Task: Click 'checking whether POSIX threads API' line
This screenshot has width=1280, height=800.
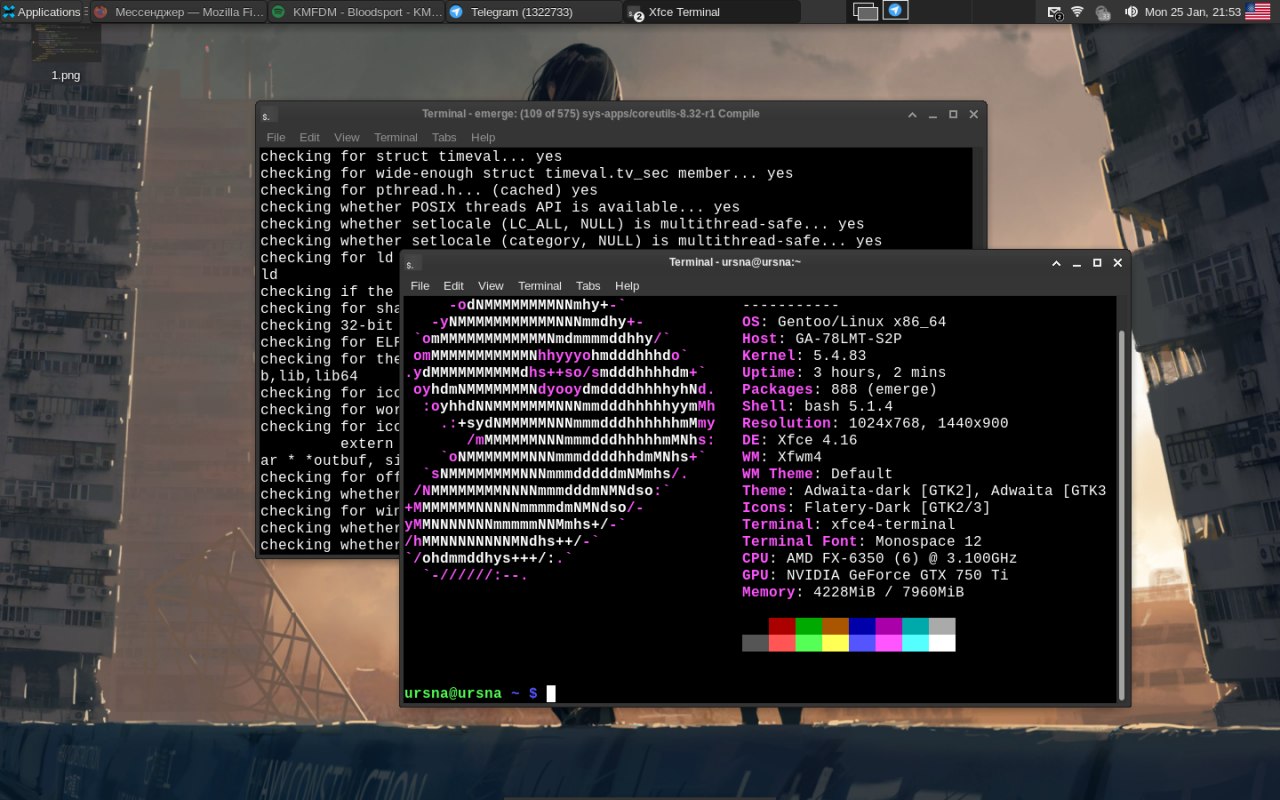Action: pyautogui.click(x=500, y=207)
